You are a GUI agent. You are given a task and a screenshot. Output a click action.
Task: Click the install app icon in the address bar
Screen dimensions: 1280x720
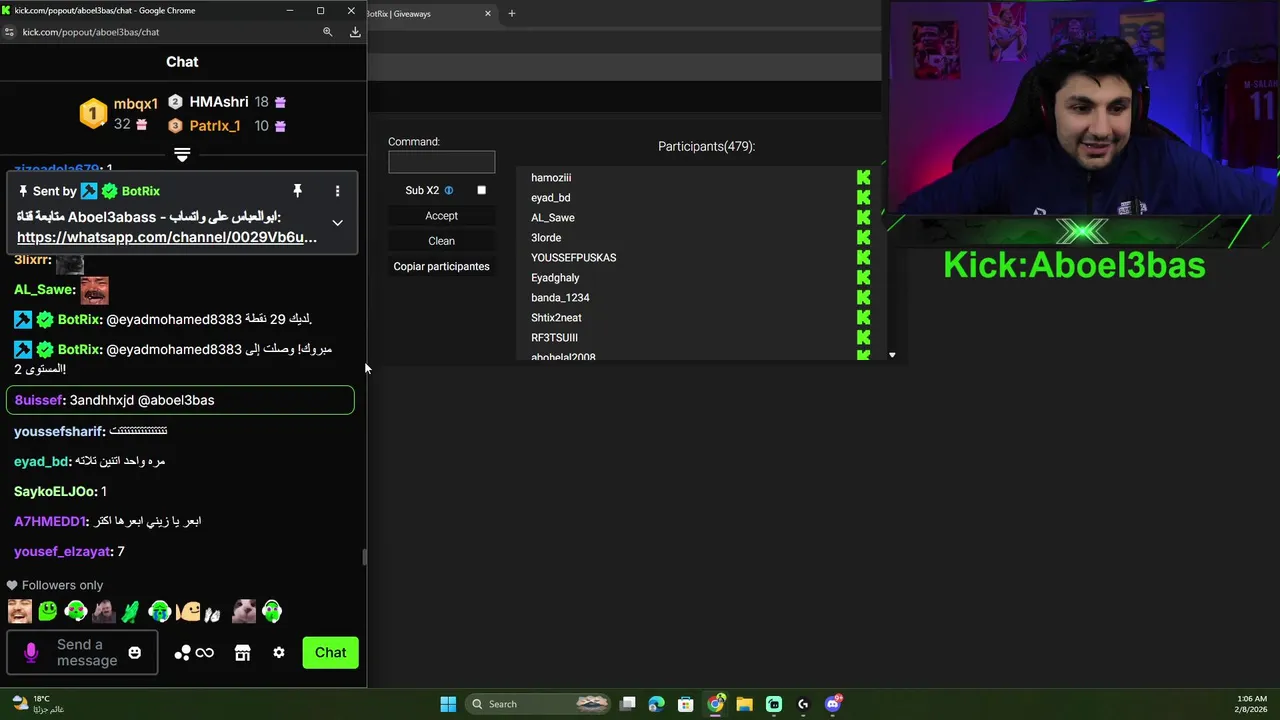click(x=355, y=32)
